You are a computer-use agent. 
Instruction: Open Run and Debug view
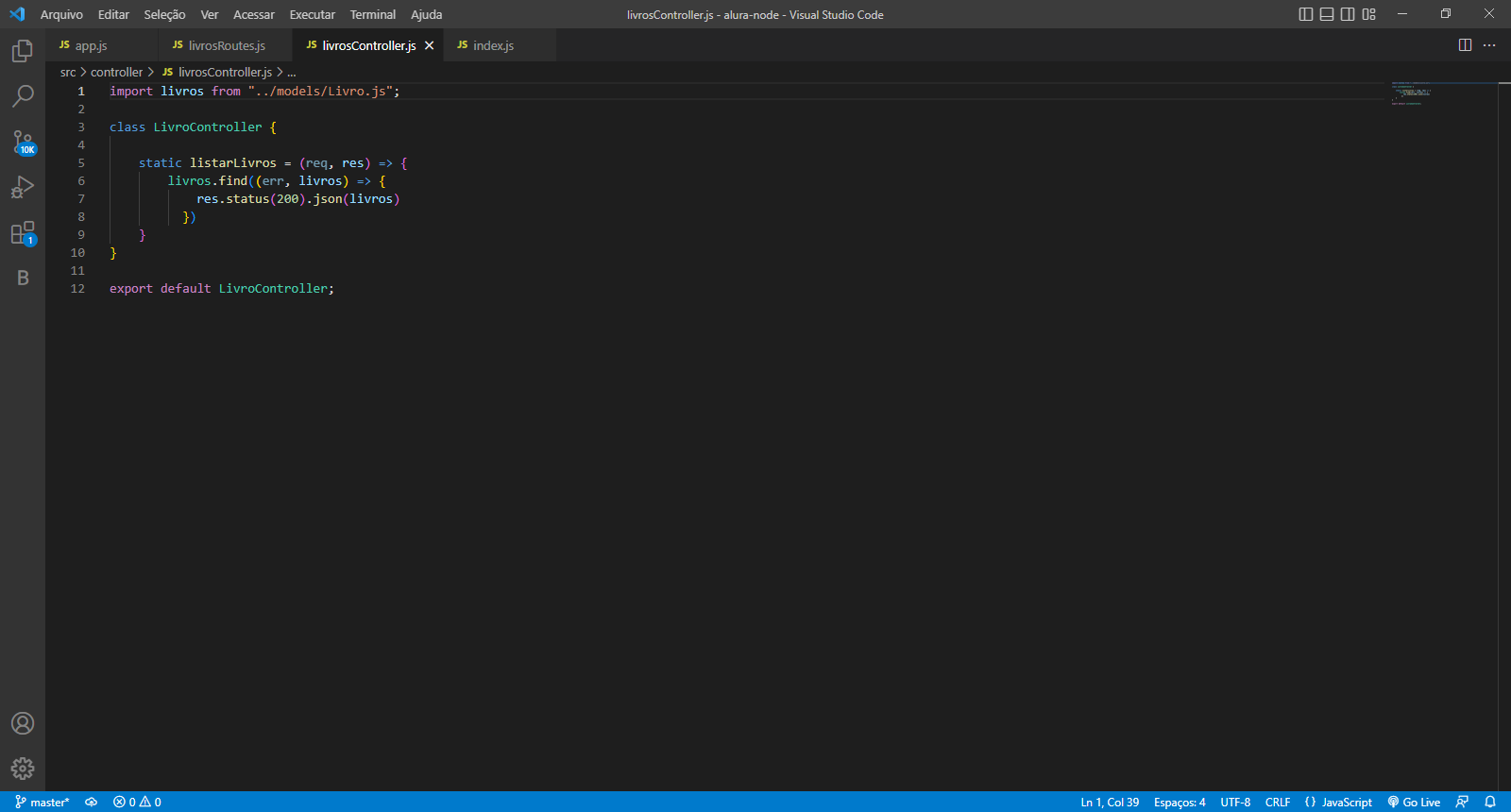[23, 187]
